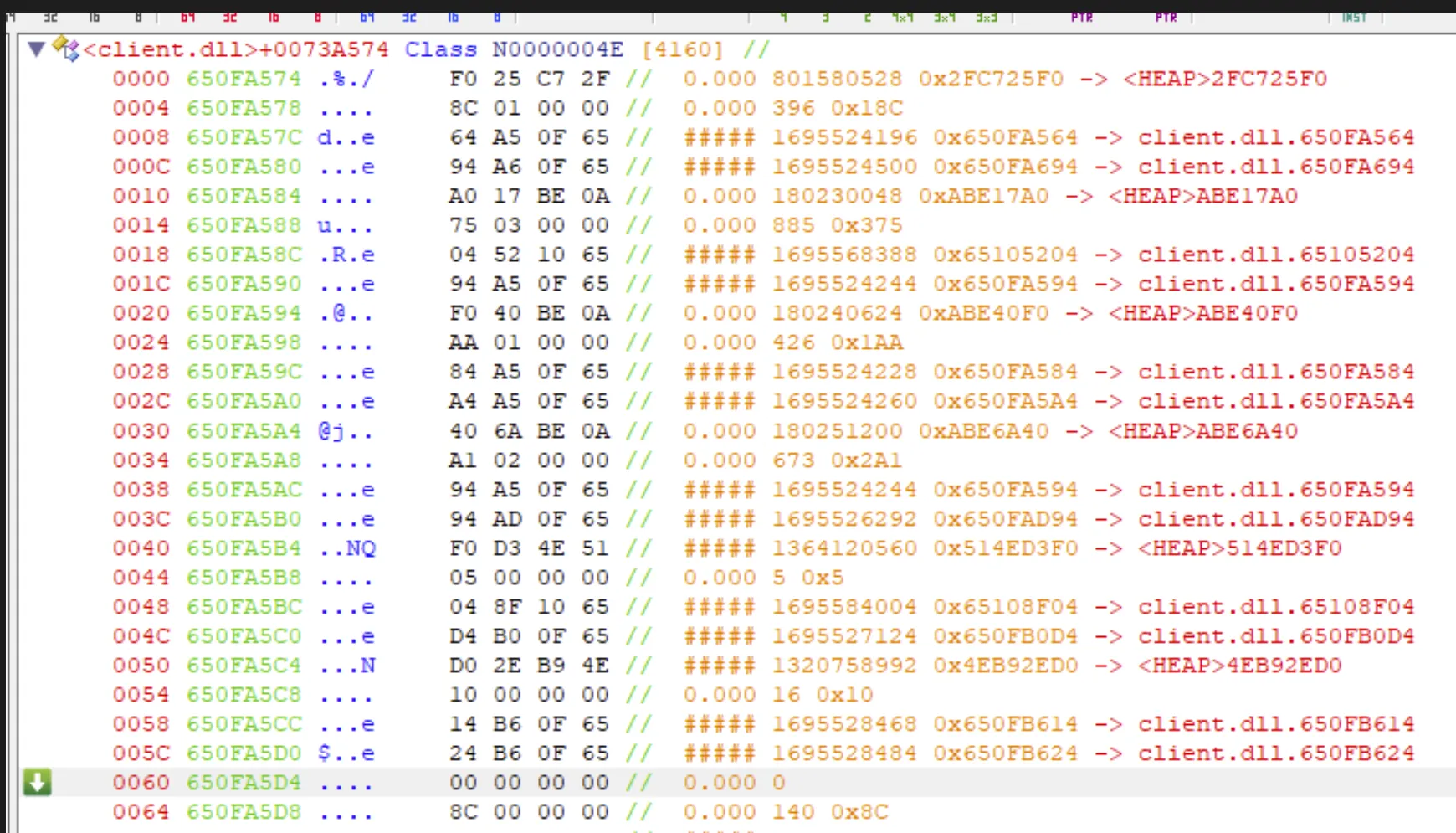Follow pointer link client.dll.65105204
This screenshot has height=833, width=1456.
click(x=1275, y=255)
